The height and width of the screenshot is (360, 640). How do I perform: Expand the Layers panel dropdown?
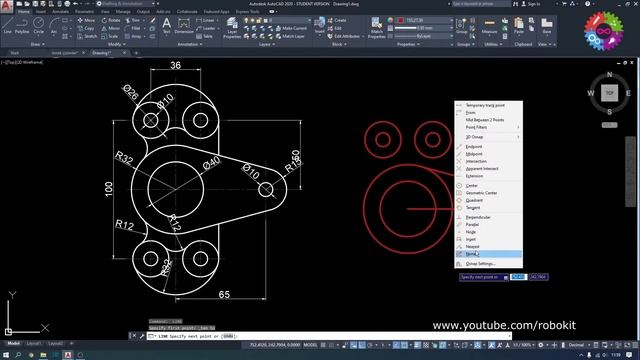click(x=267, y=44)
